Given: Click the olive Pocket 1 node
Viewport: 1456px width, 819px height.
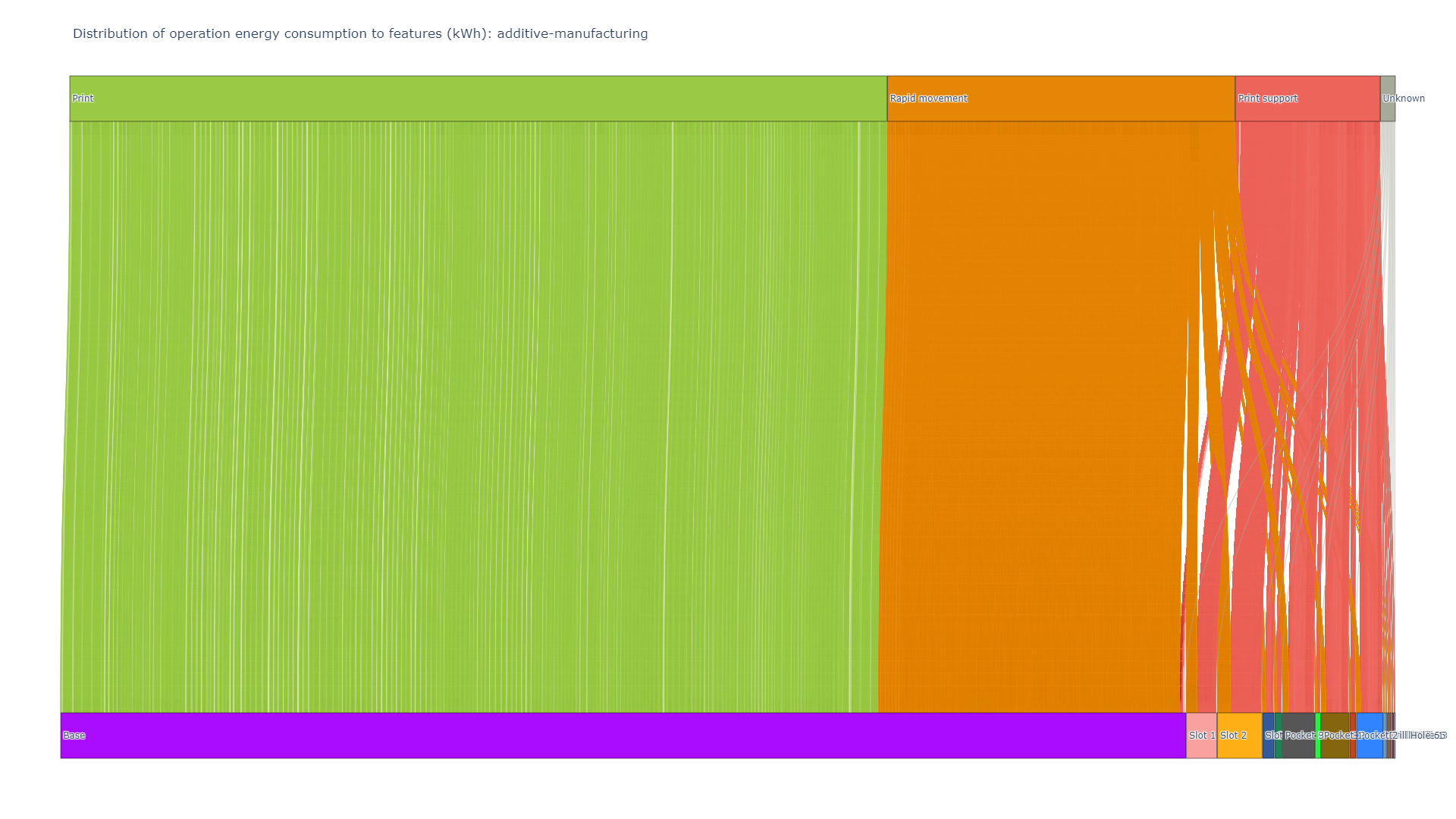Looking at the screenshot, I should (x=1335, y=735).
